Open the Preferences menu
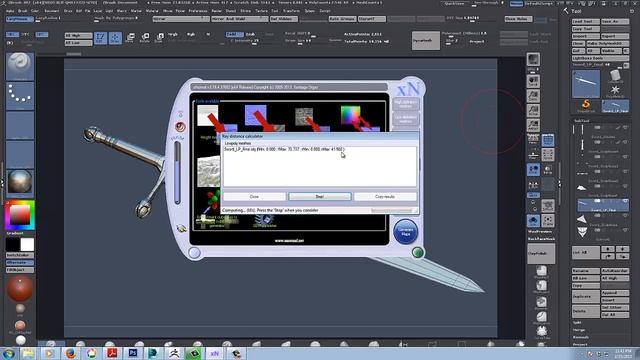This screenshot has height=360, width=640. [198, 11]
